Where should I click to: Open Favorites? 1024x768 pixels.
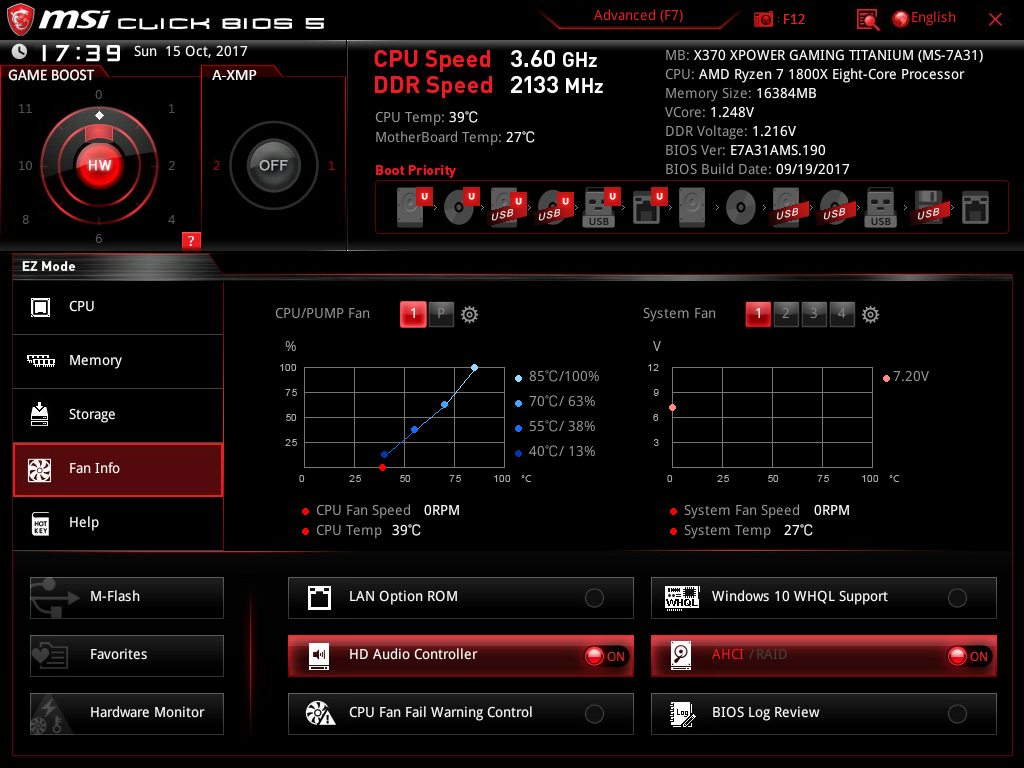(x=127, y=656)
